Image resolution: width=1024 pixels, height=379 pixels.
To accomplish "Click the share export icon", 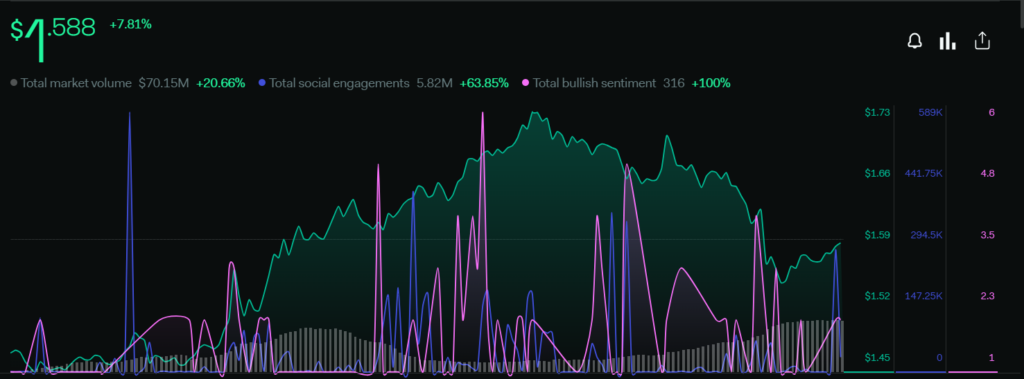I will [x=982, y=41].
